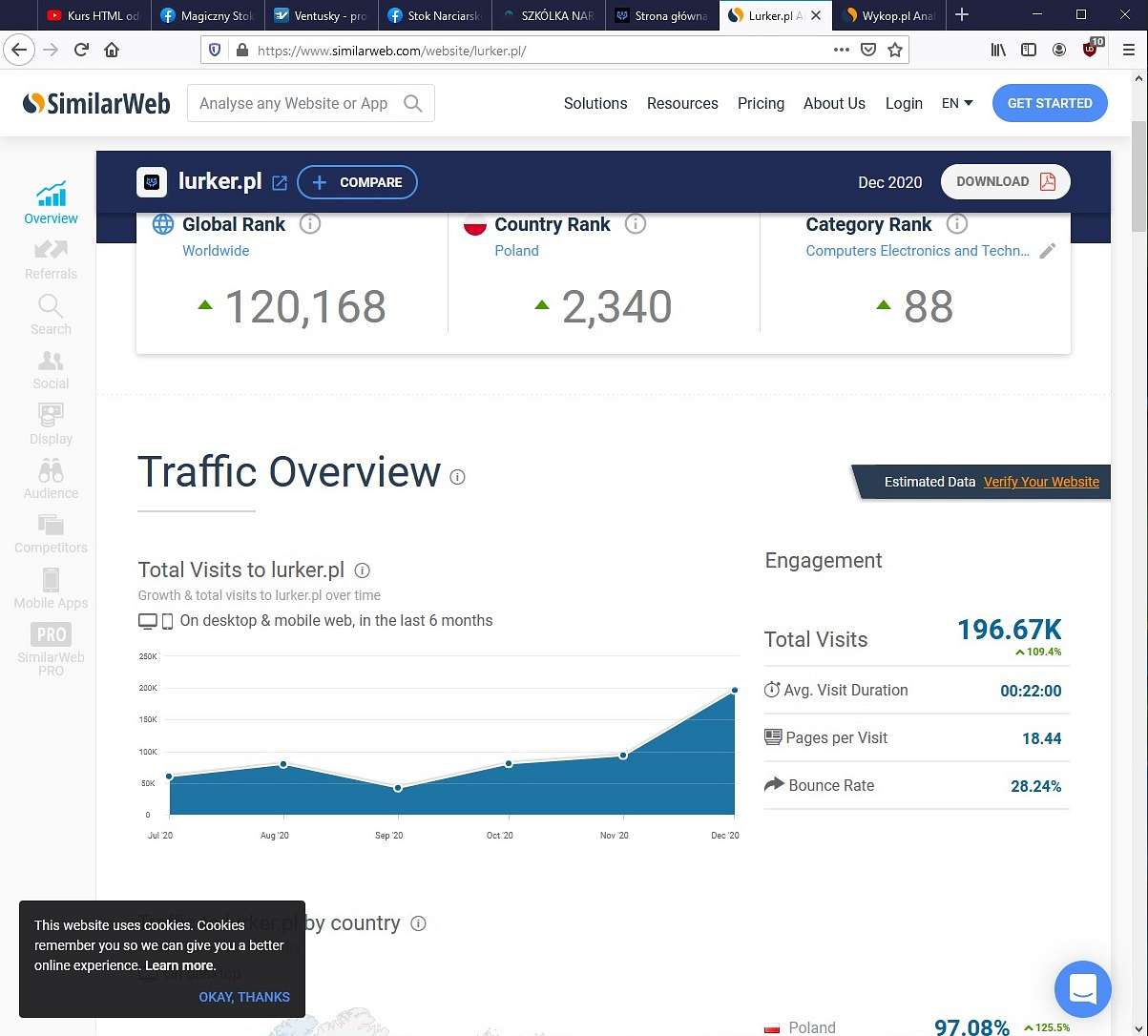Go to the Pricing page
Image resolution: width=1148 pixels, height=1036 pixels.
click(x=761, y=103)
